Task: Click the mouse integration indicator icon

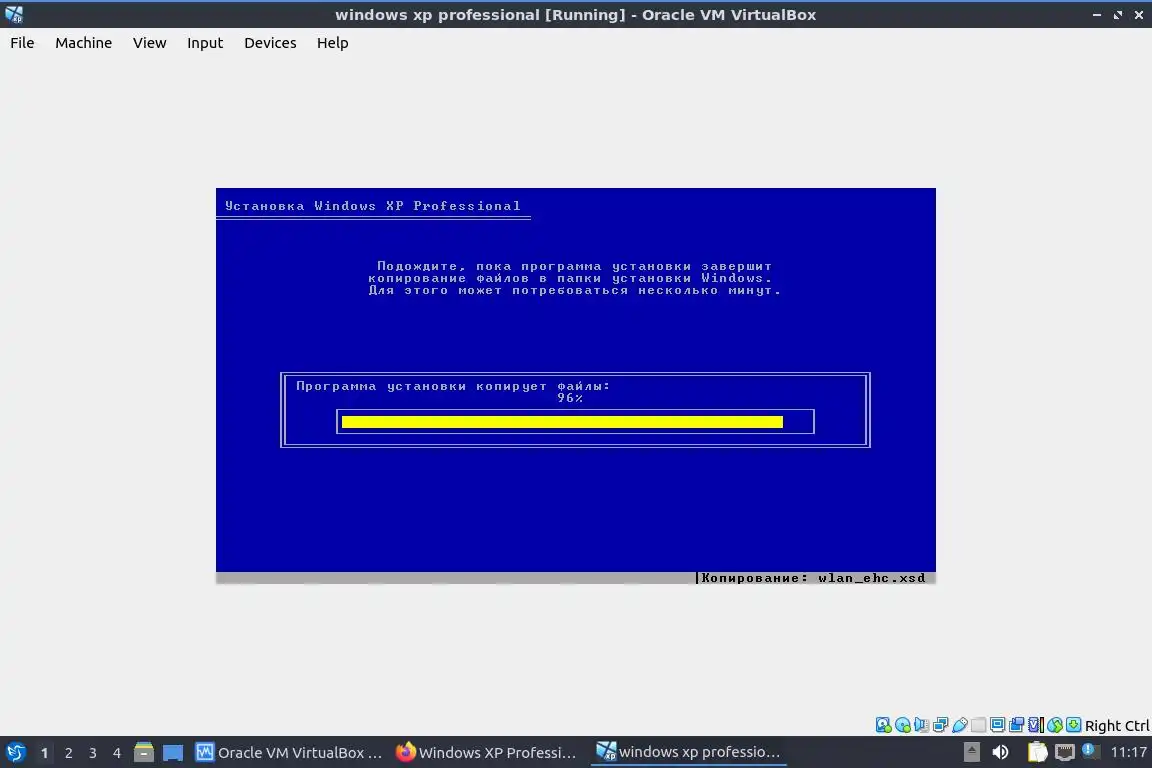Action: (x=1055, y=725)
